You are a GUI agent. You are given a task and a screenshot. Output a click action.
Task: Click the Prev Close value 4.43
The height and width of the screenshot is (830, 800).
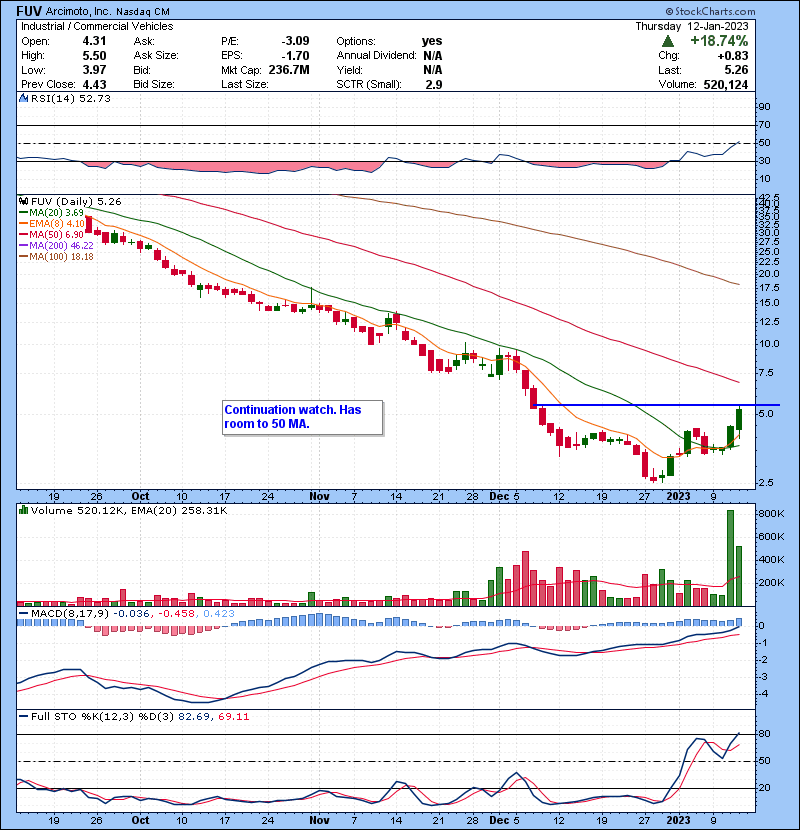(x=94, y=85)
